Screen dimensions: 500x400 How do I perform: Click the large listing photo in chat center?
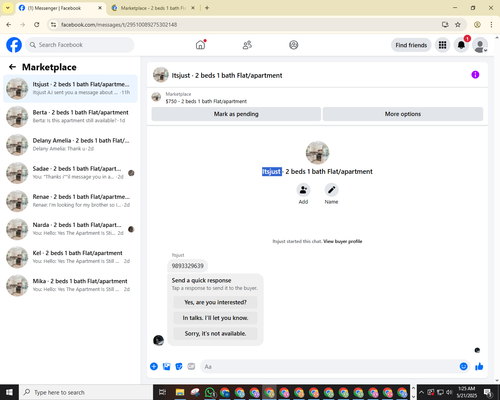317,153
